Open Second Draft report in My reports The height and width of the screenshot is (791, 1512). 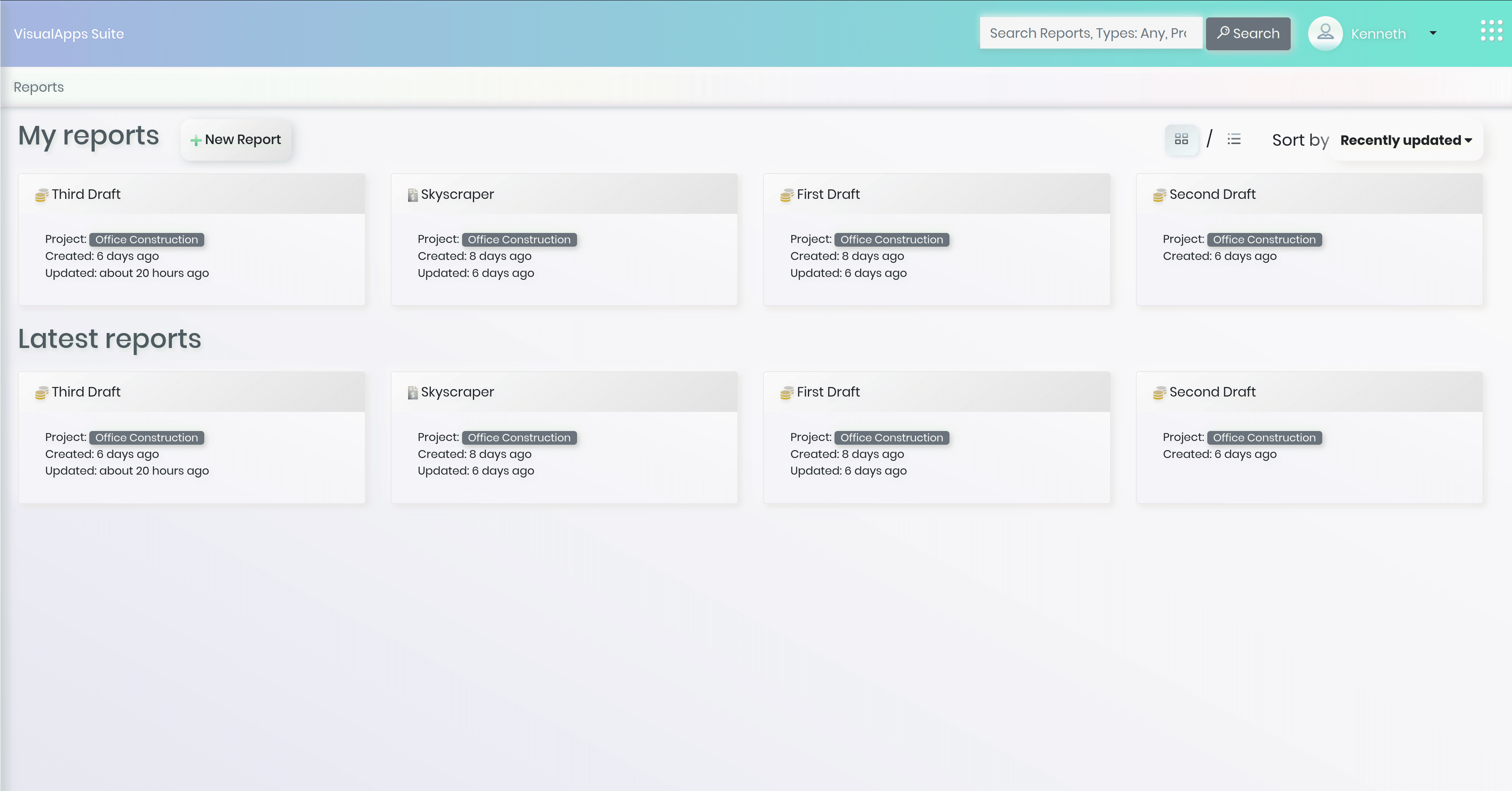tap(1212, 194)
